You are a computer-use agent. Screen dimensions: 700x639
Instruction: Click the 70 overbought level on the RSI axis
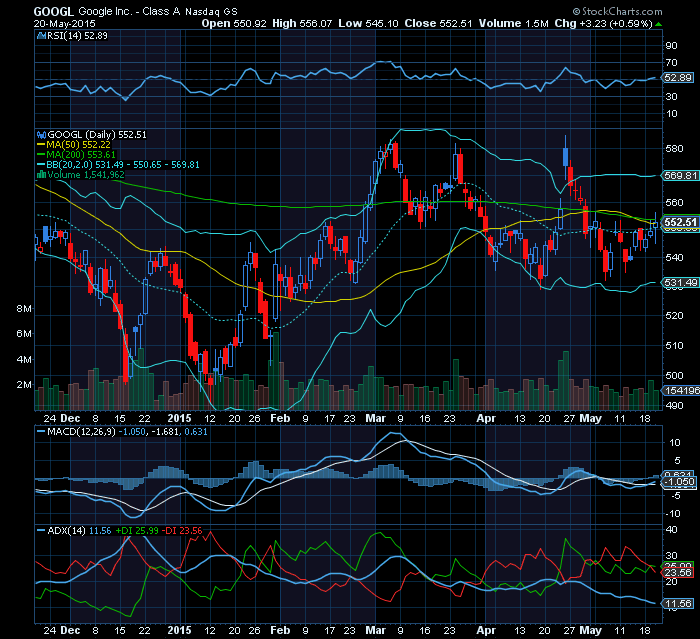click(x=671, y=63)
